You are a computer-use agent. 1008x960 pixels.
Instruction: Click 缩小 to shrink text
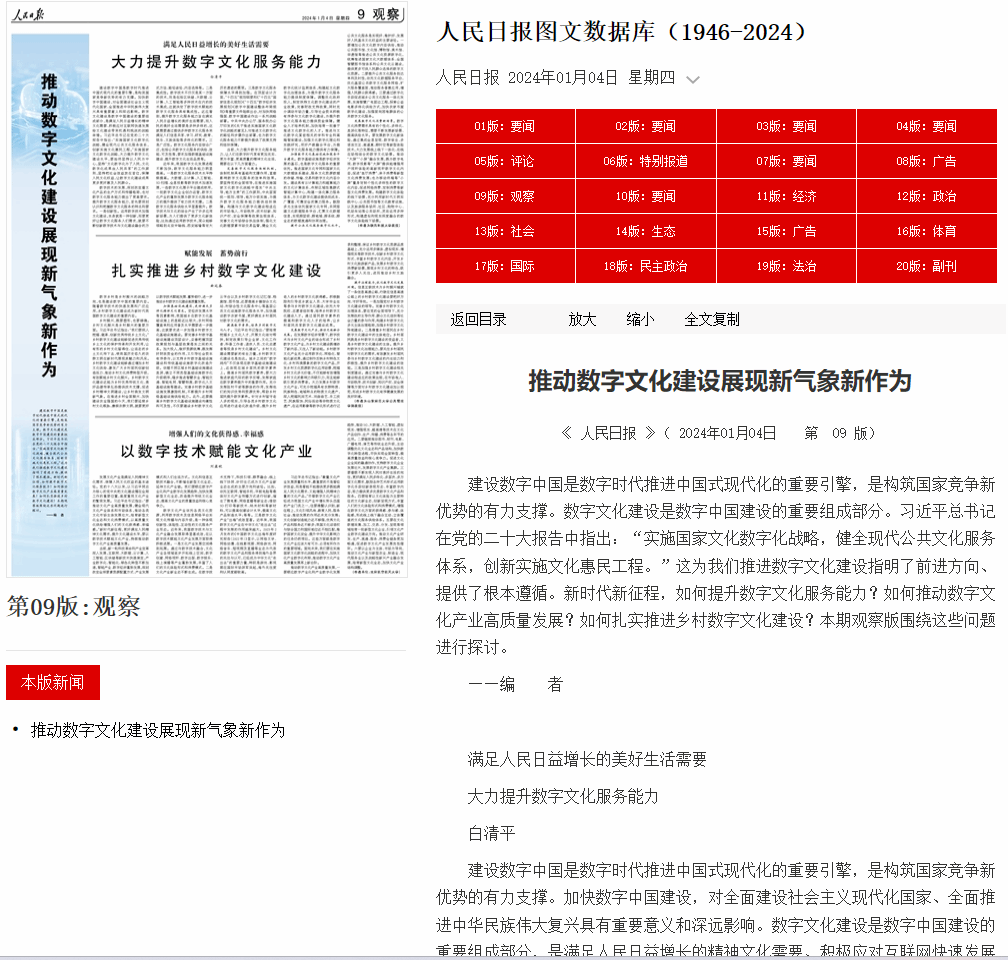pyautogui.click(x=640, y=320)
